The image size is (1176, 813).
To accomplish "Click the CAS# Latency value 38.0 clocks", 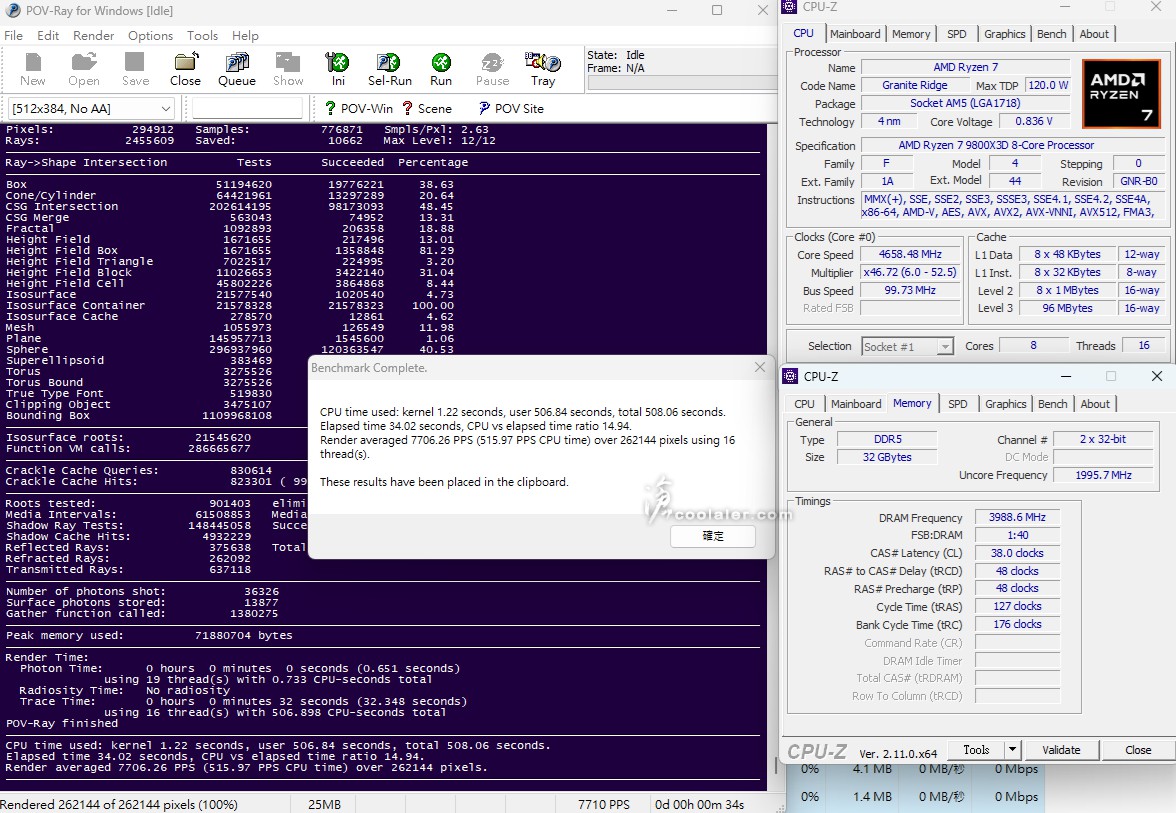I will (1017, 553).
